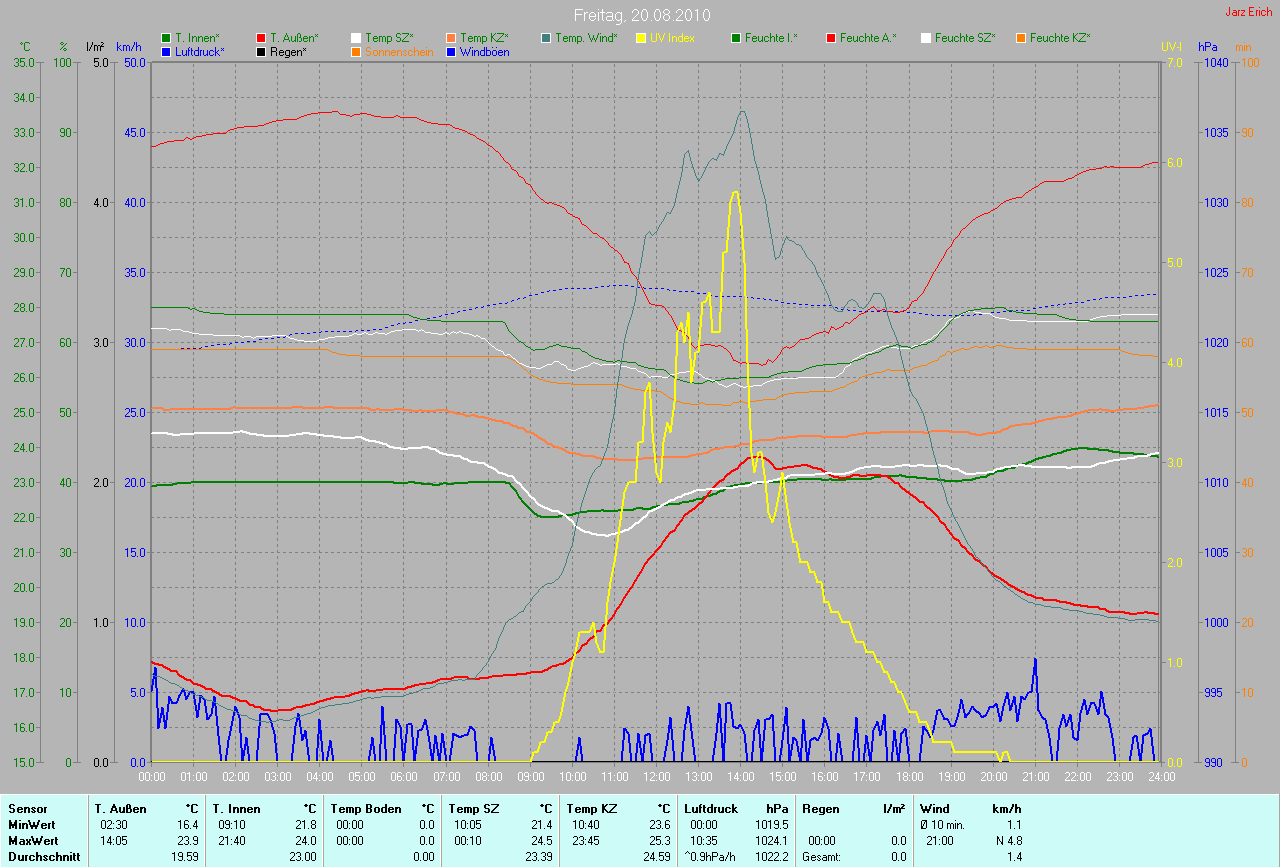Click the teal Temp. Wind legend square
The height and width of the screenshot is (867, 1280).
546,38
